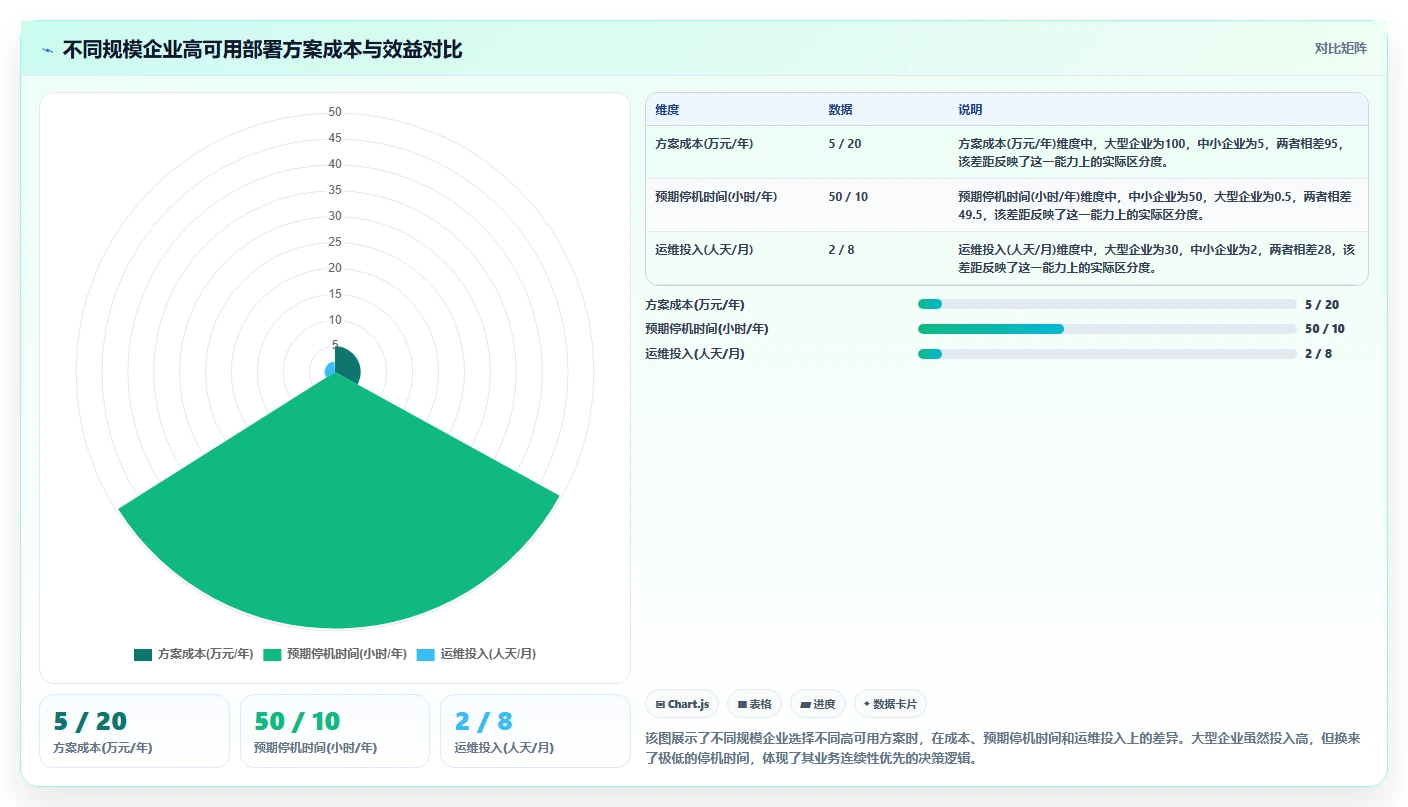Click the dashboard title 不同规模企业高可用部署方案成本与效益对比
Screen dimensions: 1408x807
click(262, 50)
